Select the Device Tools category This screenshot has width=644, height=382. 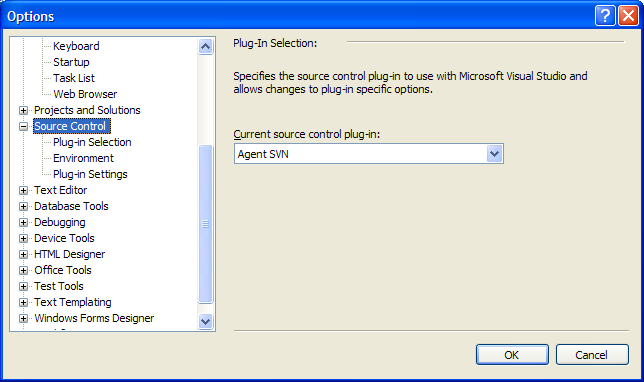(64, 238)
